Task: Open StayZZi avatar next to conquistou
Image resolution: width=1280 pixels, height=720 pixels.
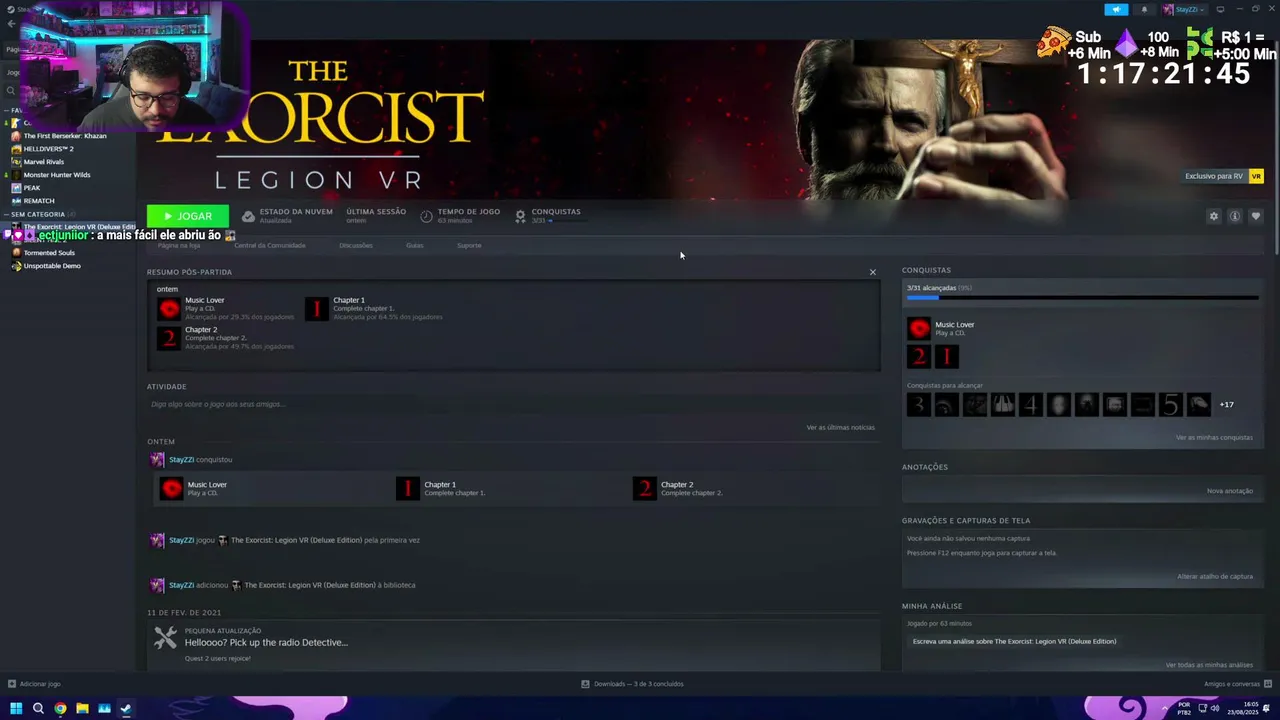Action: (157, 460)
